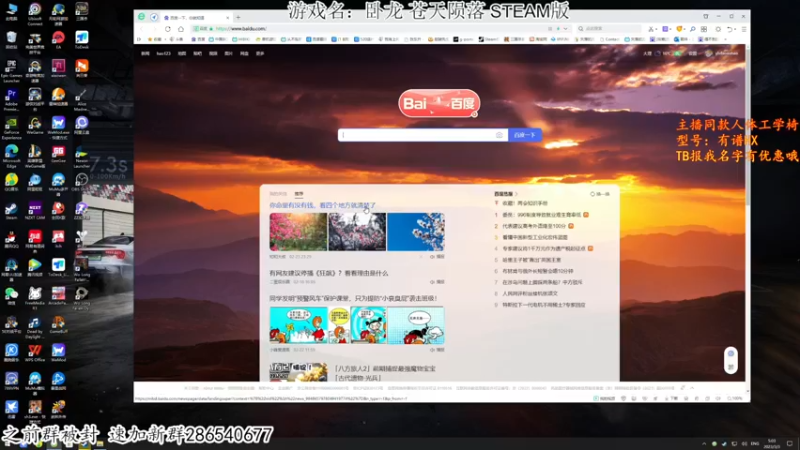800x450 pixels.
Task: Open the taskbar clock and date
Action: [x=772, y=443]
